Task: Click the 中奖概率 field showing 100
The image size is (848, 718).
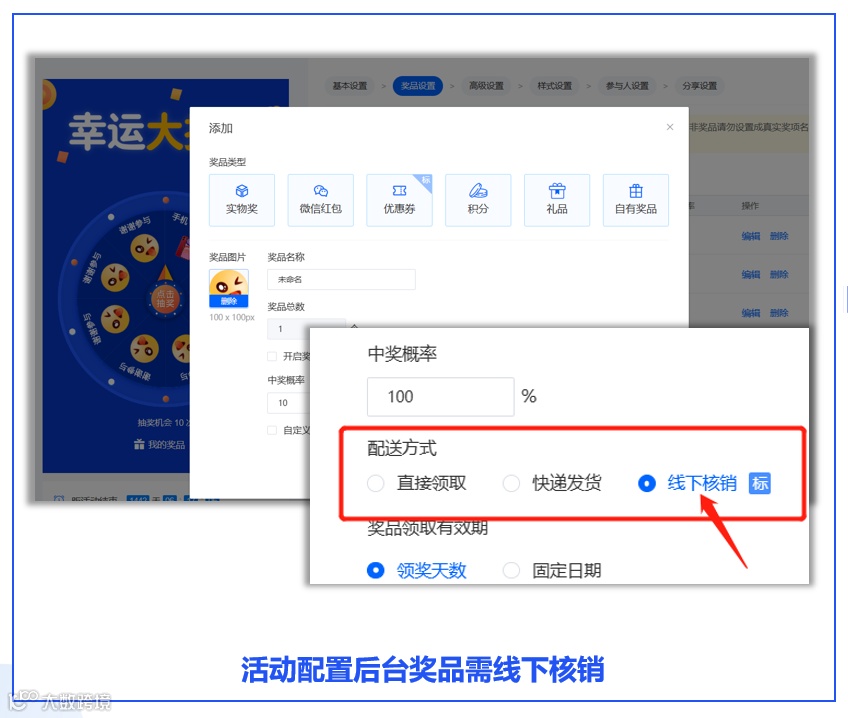Action: pos(440,397)
